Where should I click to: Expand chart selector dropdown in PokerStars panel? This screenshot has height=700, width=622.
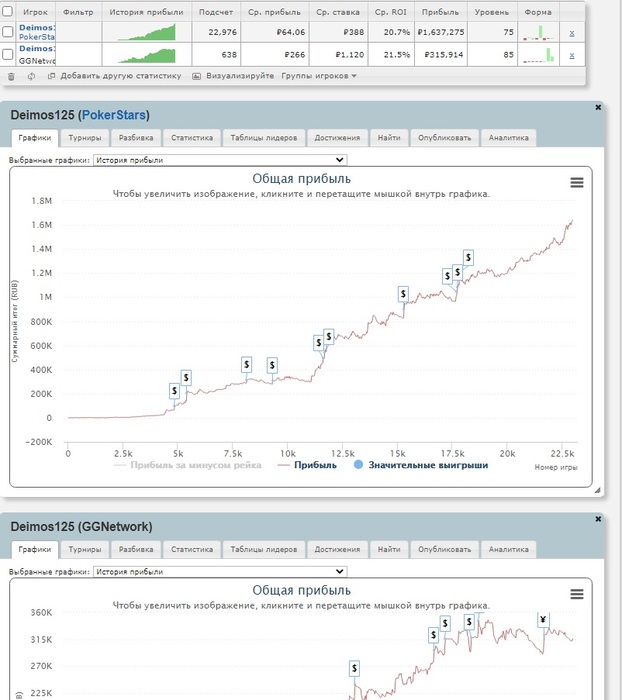[x=220, y=160]
